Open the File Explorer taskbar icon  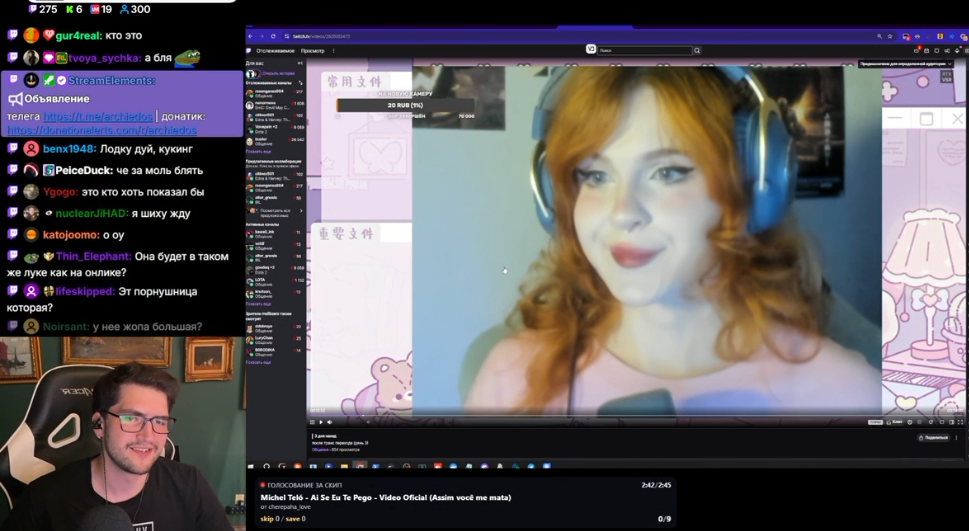pos(344,466)
